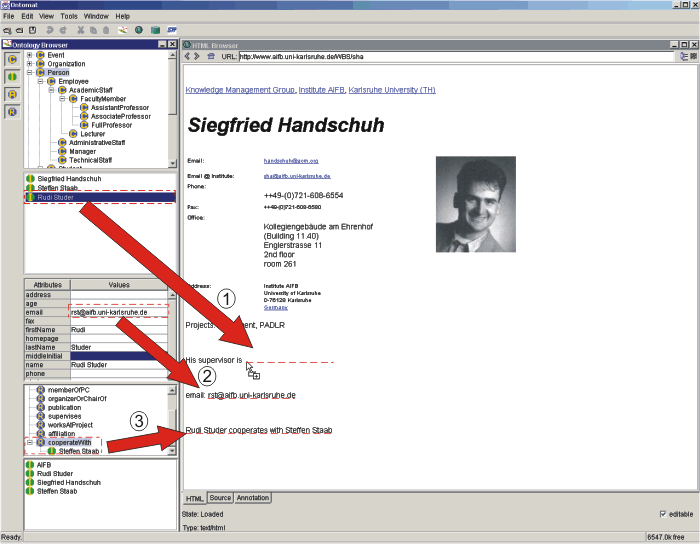Go forward in the HTML Browser
Image resolution: width=700 pixels, height=544 pixels.
click(x=196, y=56)
